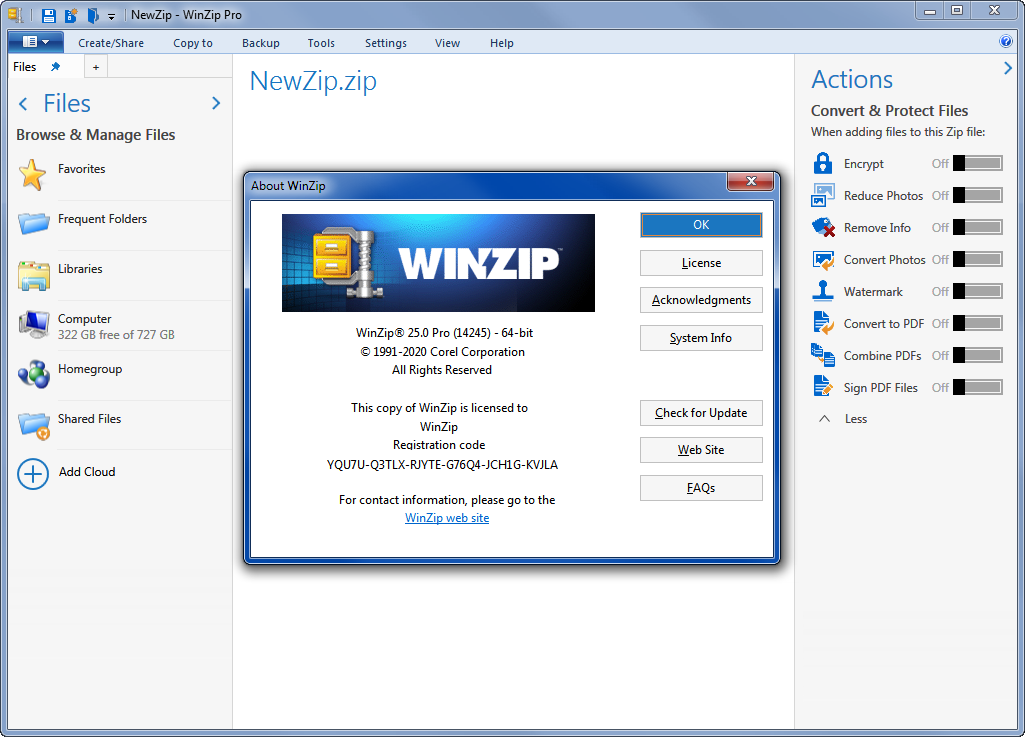Select the Libraries label
Viewport: 1025px width, 737px height.
point(80,269)
